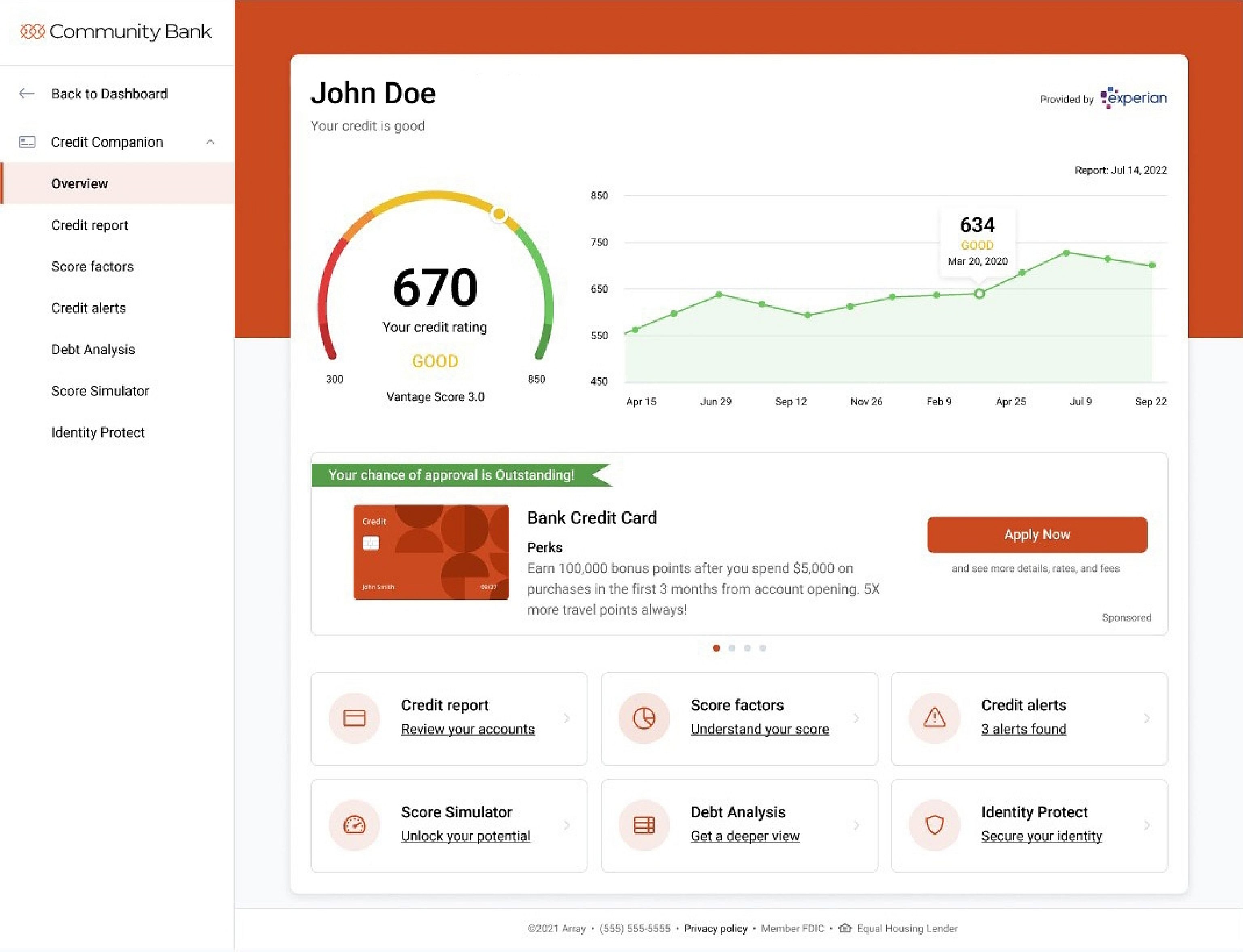This screenshot has height=952, width=1243.
Task: Click the Credit alerts sidebar icon
Action: [x=88, y=308]
